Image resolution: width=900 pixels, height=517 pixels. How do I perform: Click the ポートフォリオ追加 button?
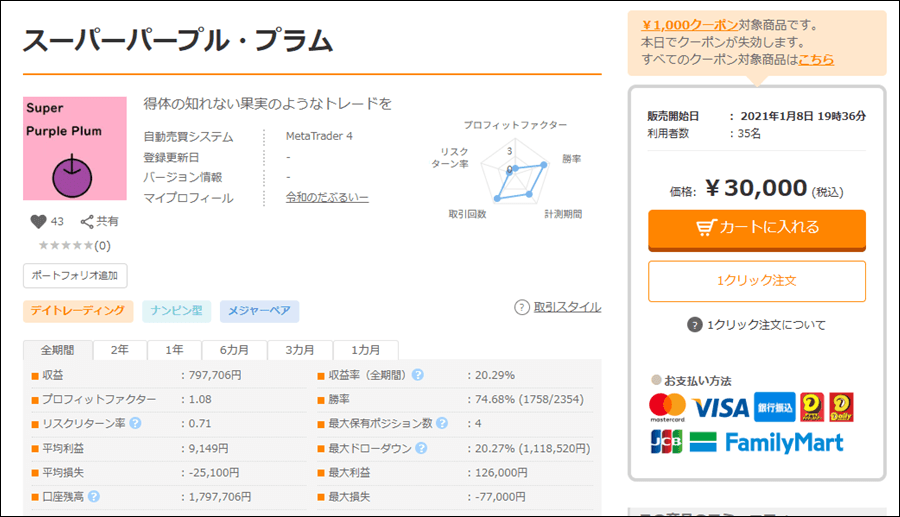[x=75, y=275]
